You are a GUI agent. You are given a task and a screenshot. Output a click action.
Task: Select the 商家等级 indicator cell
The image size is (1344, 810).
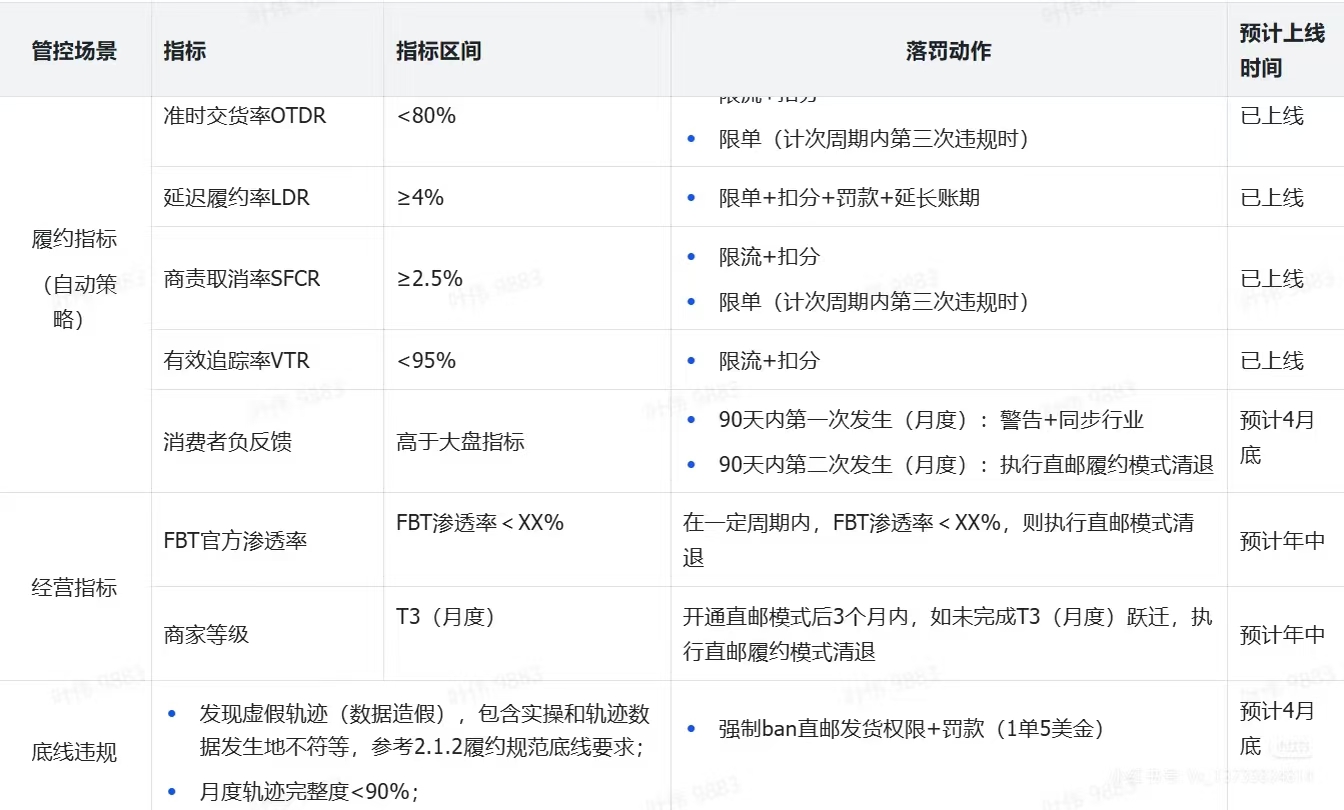206,634
